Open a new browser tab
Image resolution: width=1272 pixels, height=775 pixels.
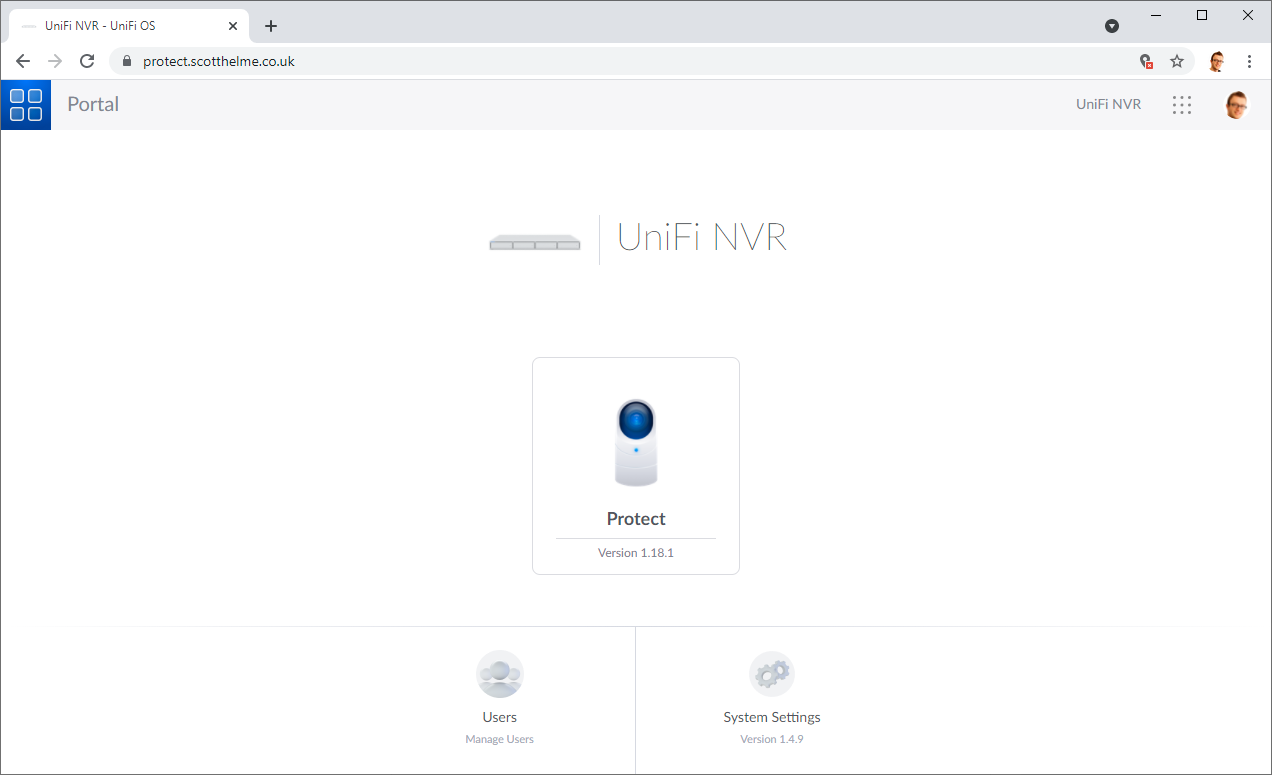(271, 26)
